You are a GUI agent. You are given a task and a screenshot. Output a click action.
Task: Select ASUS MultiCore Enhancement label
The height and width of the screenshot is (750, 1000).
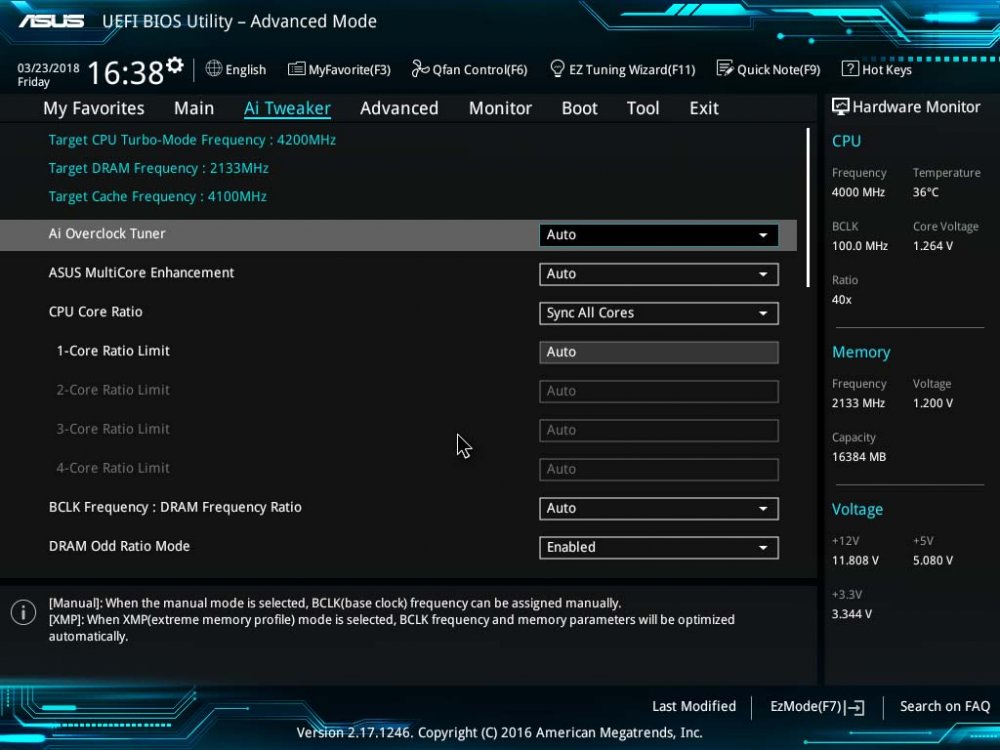click(142, 272)
